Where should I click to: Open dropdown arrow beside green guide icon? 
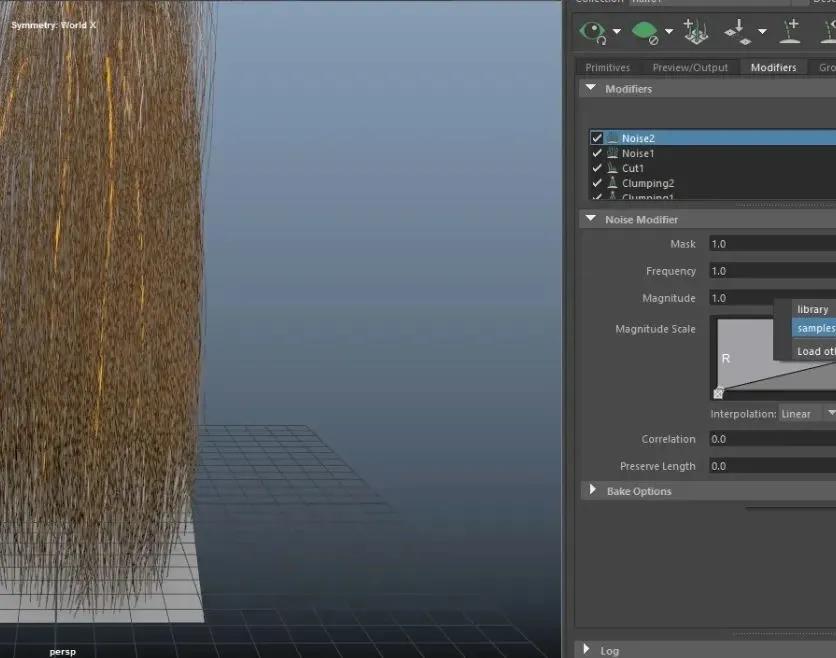click(669, 31)
